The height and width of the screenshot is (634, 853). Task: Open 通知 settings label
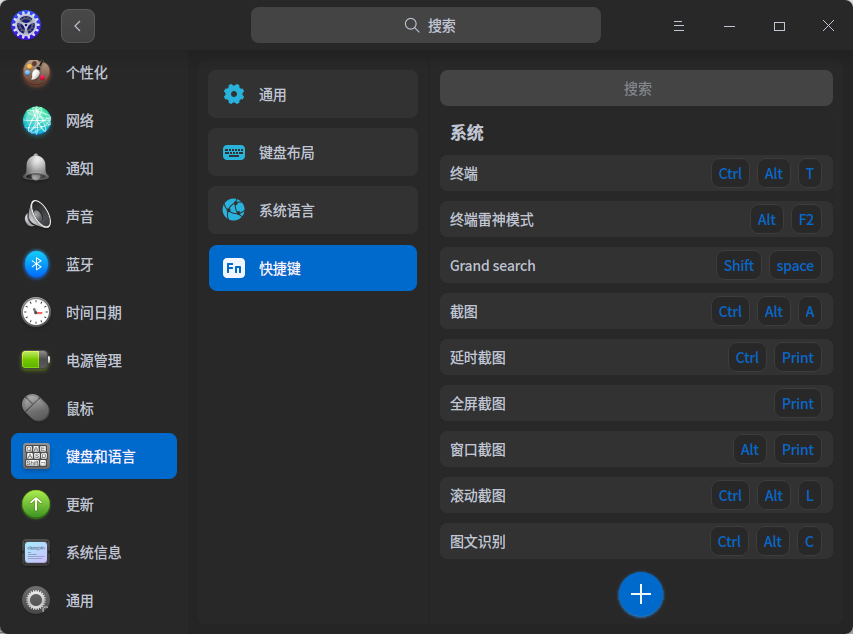click(80, 169)
